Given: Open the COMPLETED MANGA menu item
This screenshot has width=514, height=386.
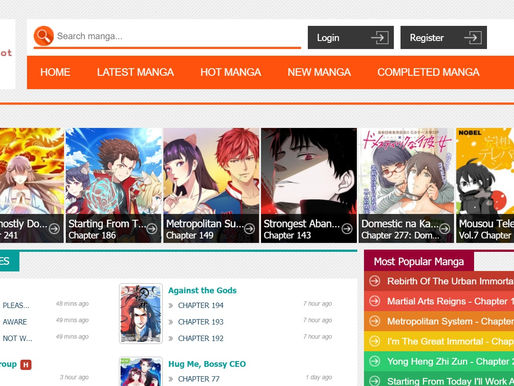Looking at the screenshot, I should (x=428, y=72).
